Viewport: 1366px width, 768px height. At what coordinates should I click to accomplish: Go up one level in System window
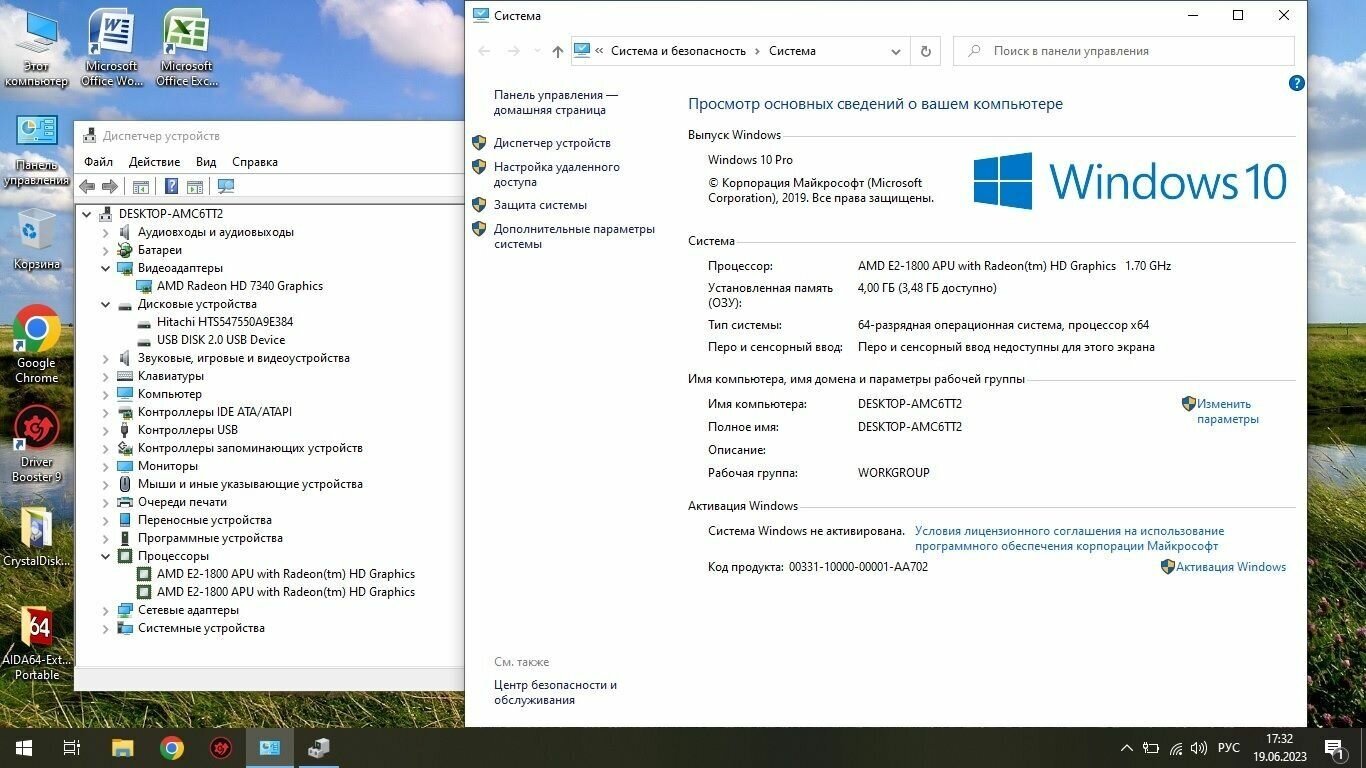[557, 51]
